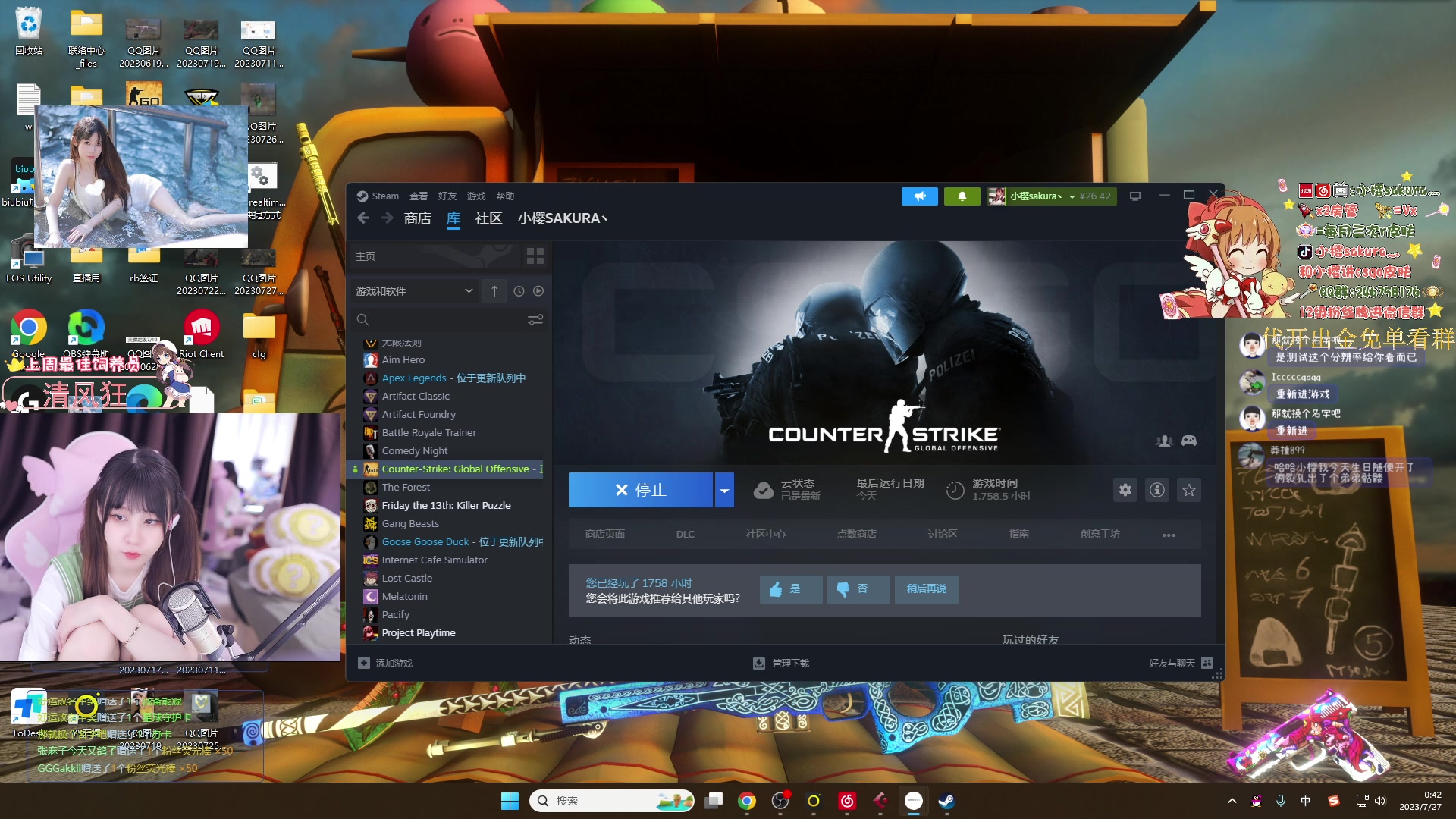
Task: Open Friends and Chat panel
Action: pyautogui.click(x=1181, y=664)
